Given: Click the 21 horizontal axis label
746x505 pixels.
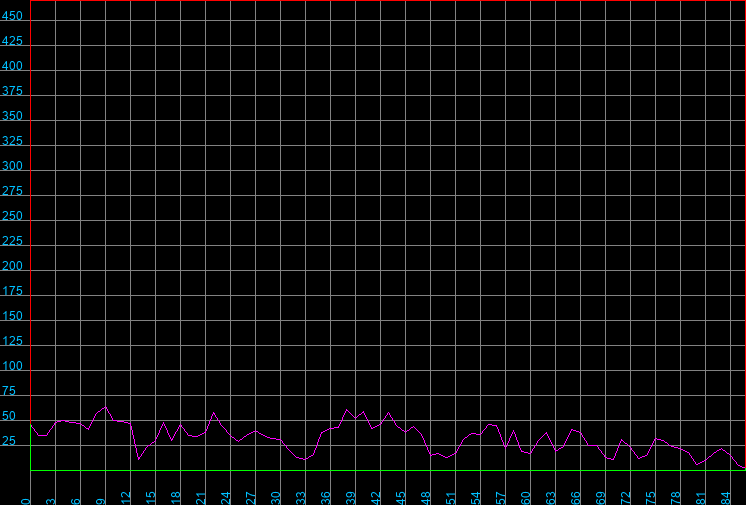Looking at the screenshot, I should coord(201,498).
